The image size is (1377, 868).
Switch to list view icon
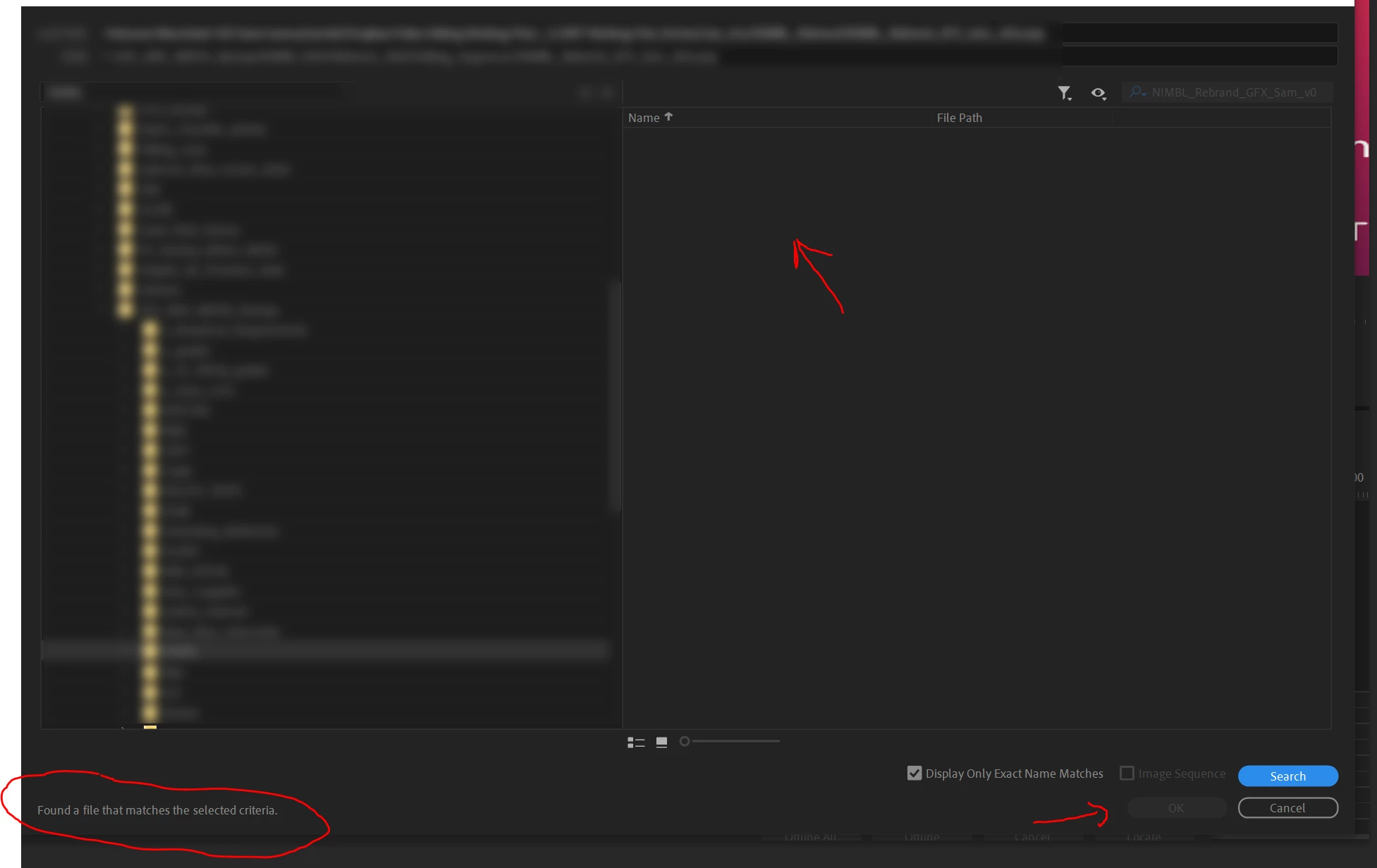636,742
